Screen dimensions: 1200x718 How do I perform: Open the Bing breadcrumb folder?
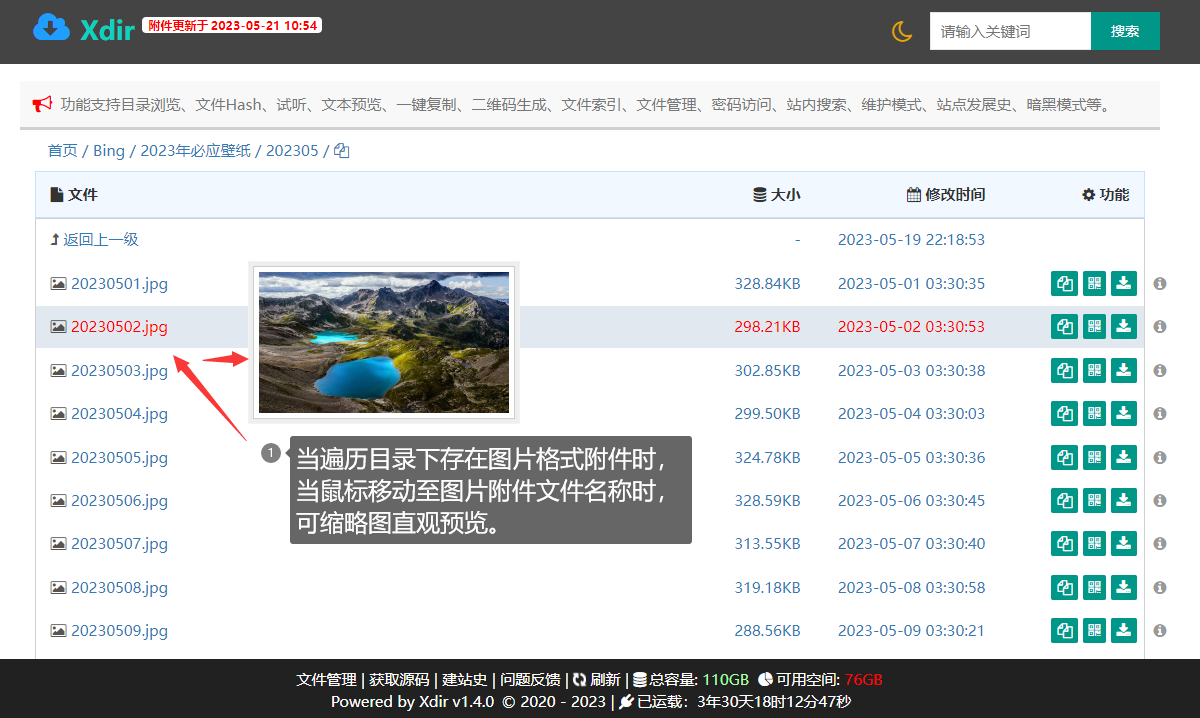[109, 151]
